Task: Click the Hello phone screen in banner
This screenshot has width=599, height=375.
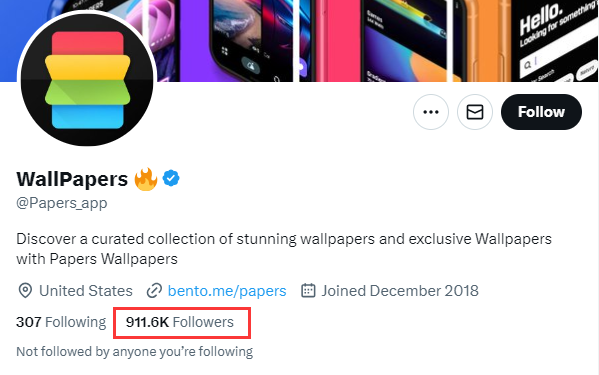Action: coord(556,40)
